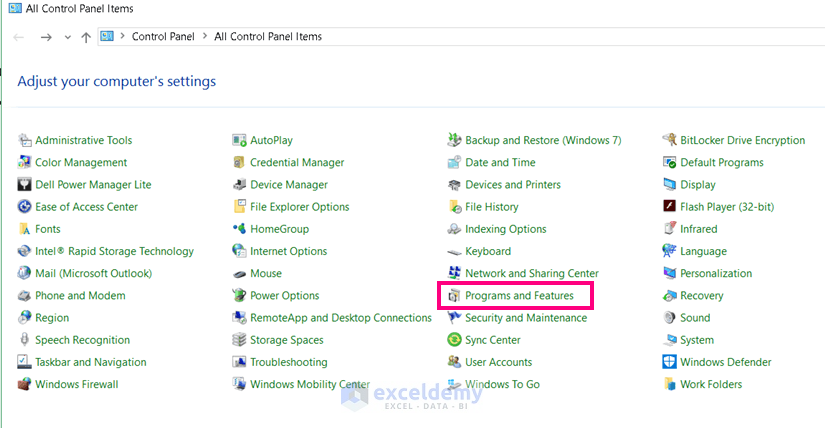Open Personalization link
825x428 pixels.
pyautogui.click(x=716, y=273)
